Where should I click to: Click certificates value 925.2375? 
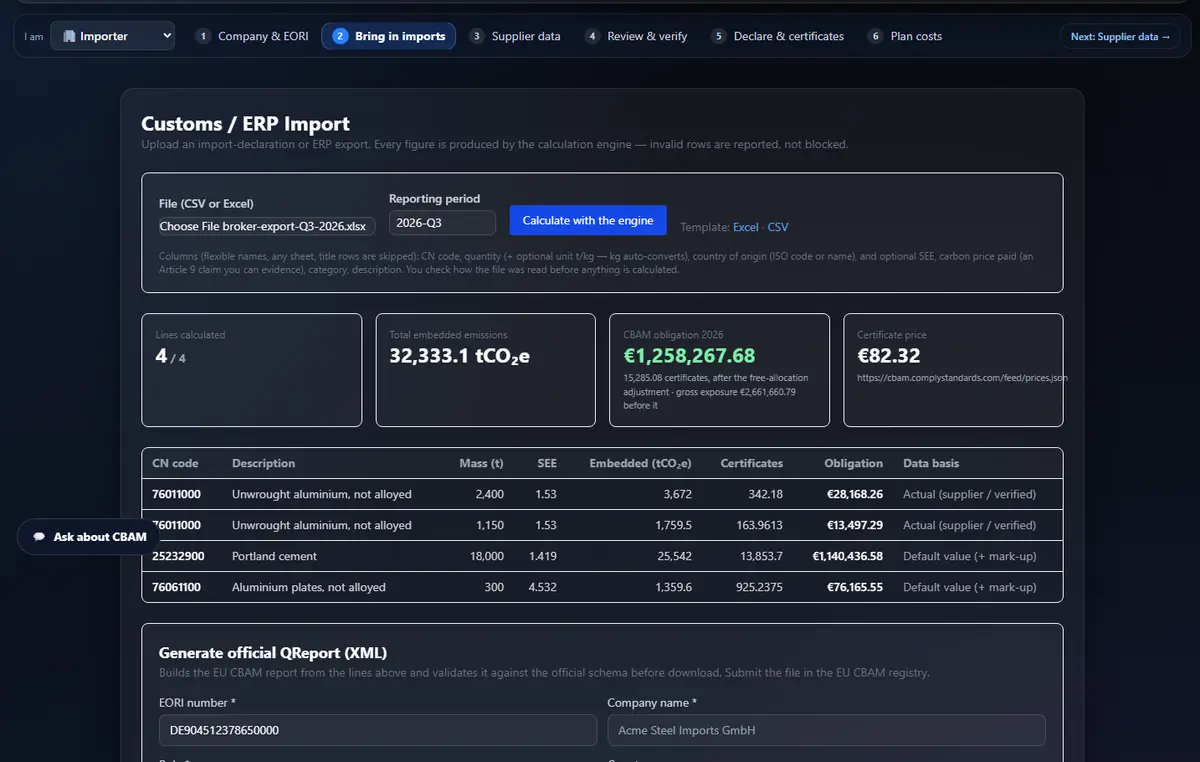(x=759, y=587)
